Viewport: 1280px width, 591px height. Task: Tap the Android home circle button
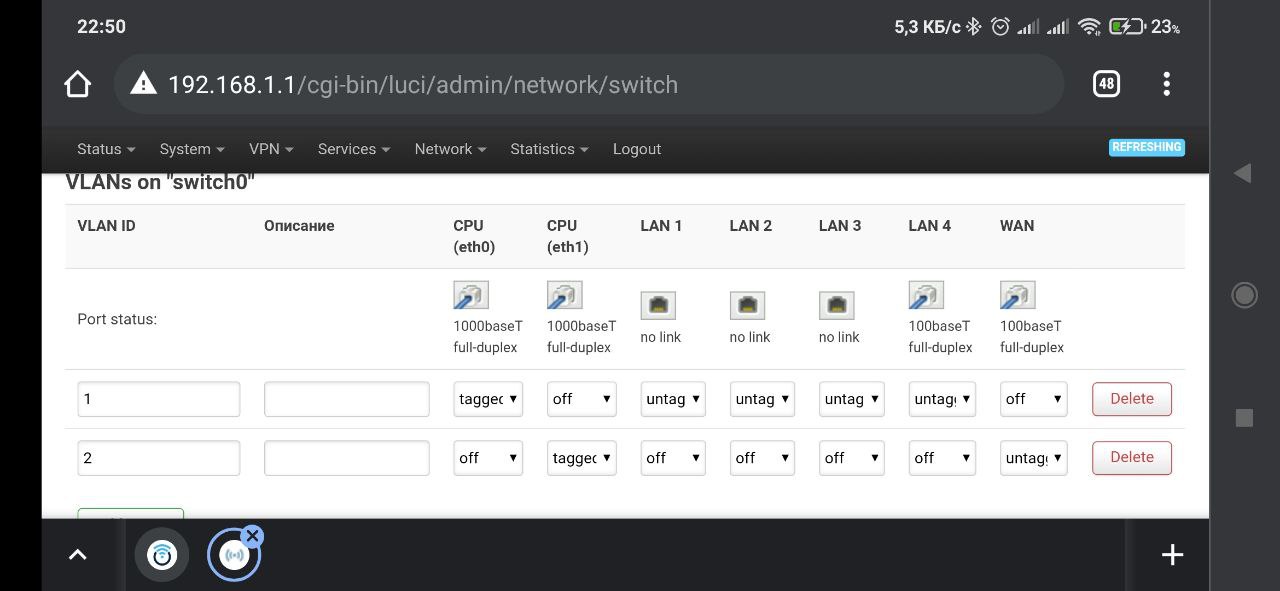coord(1244,295)
